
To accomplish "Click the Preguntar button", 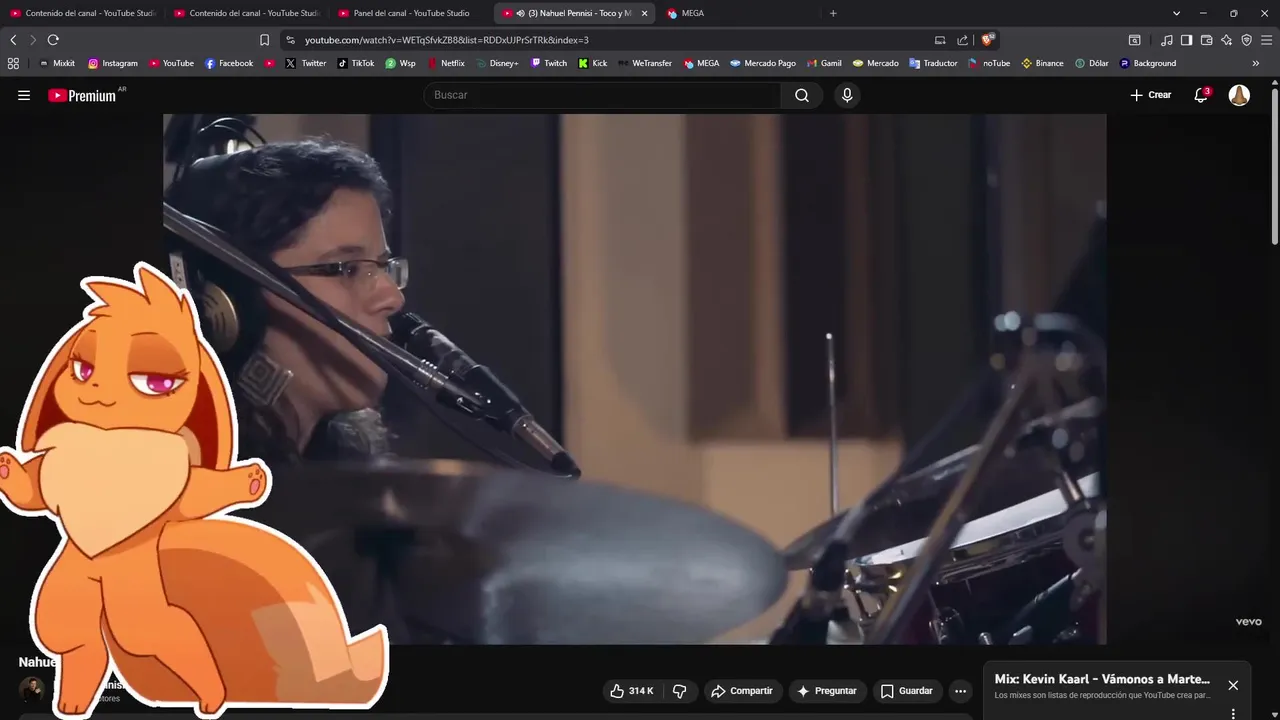I will pos(827,691).
